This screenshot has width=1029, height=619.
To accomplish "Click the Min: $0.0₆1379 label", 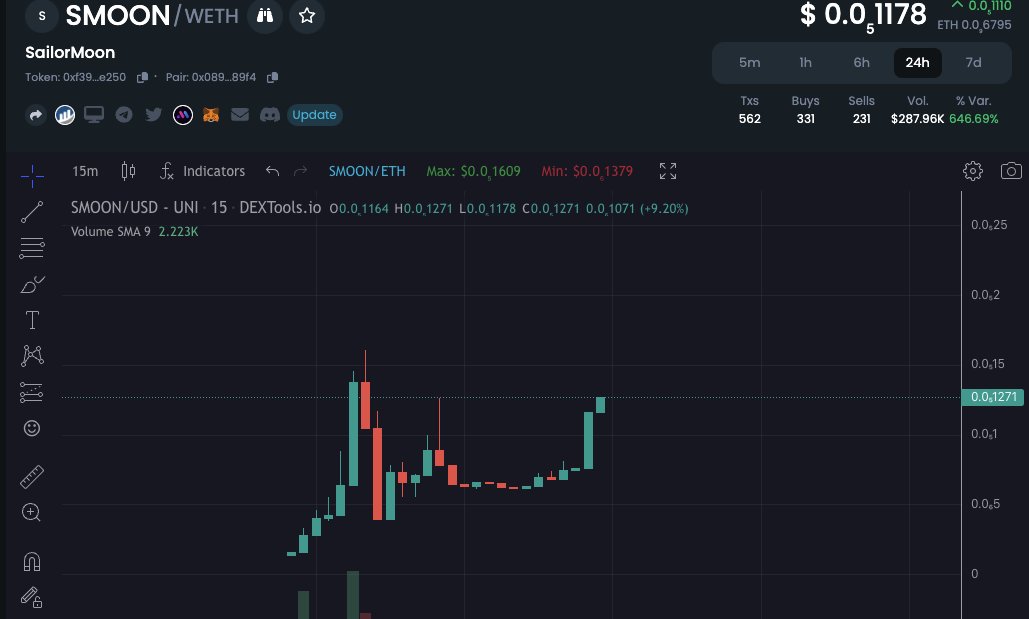I will tap(587, 172).
